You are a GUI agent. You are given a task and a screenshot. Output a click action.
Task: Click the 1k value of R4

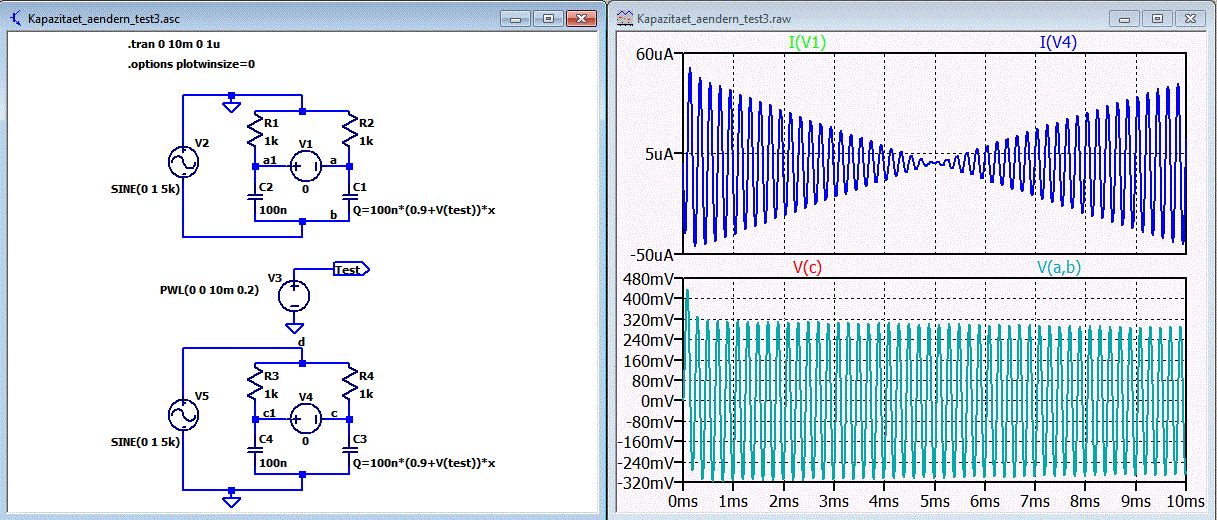[x=366, y=392]
